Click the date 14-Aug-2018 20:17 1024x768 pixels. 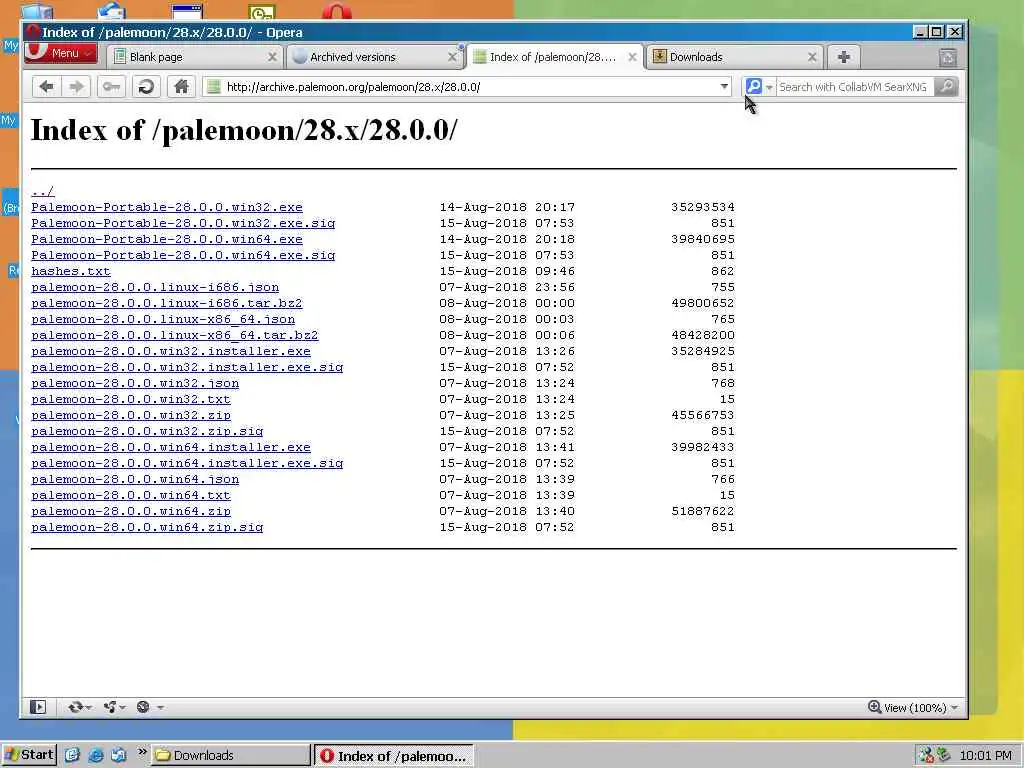pyautogui.click(x=507, y=207)
